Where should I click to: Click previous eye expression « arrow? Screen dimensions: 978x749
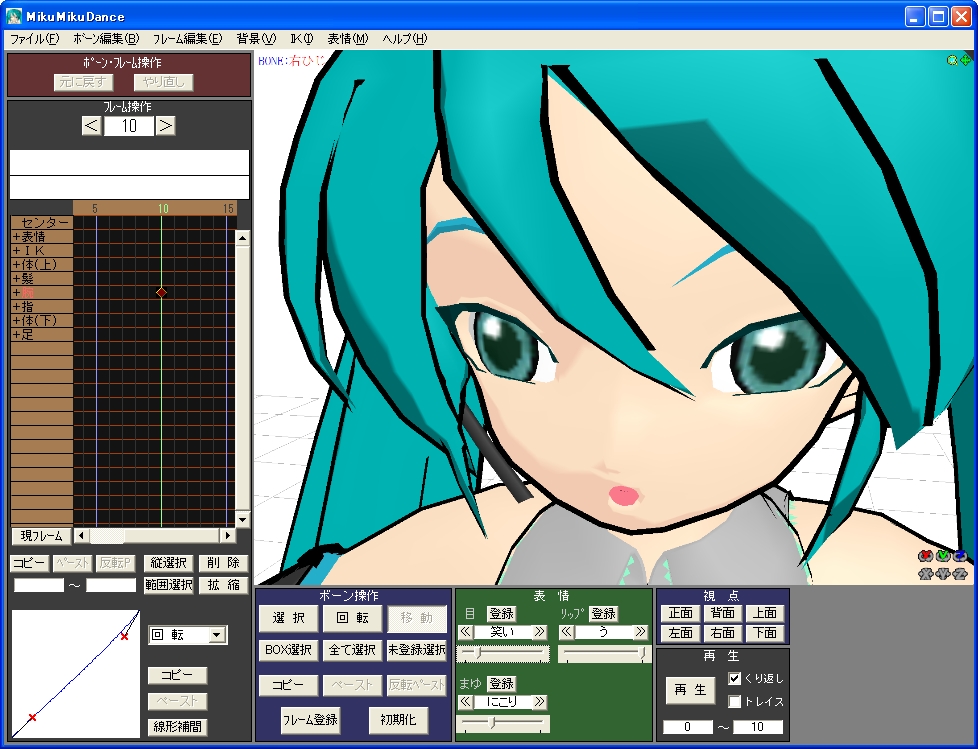465,632
